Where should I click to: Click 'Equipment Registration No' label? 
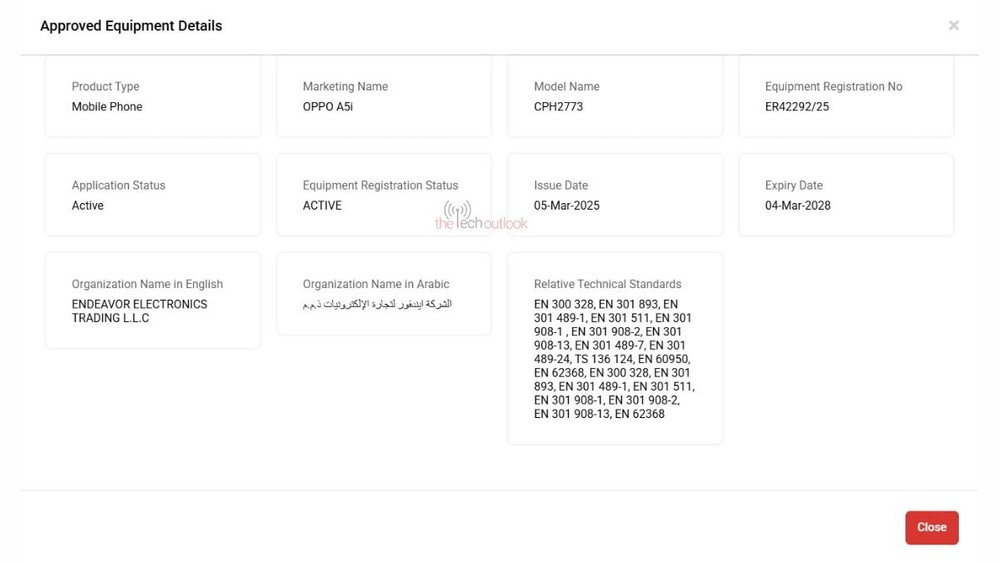tap(834, 86)
